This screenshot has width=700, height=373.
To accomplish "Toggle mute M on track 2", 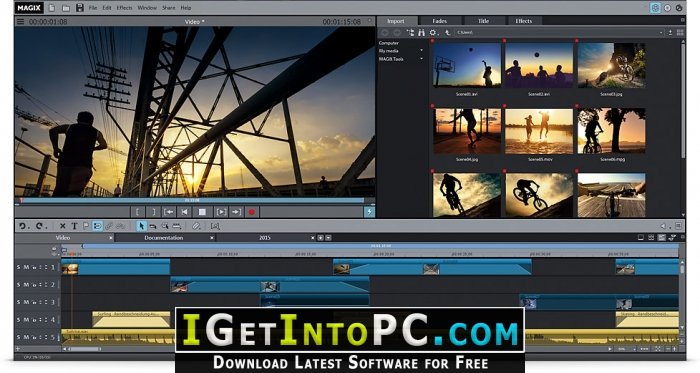I will pos(26,285).
